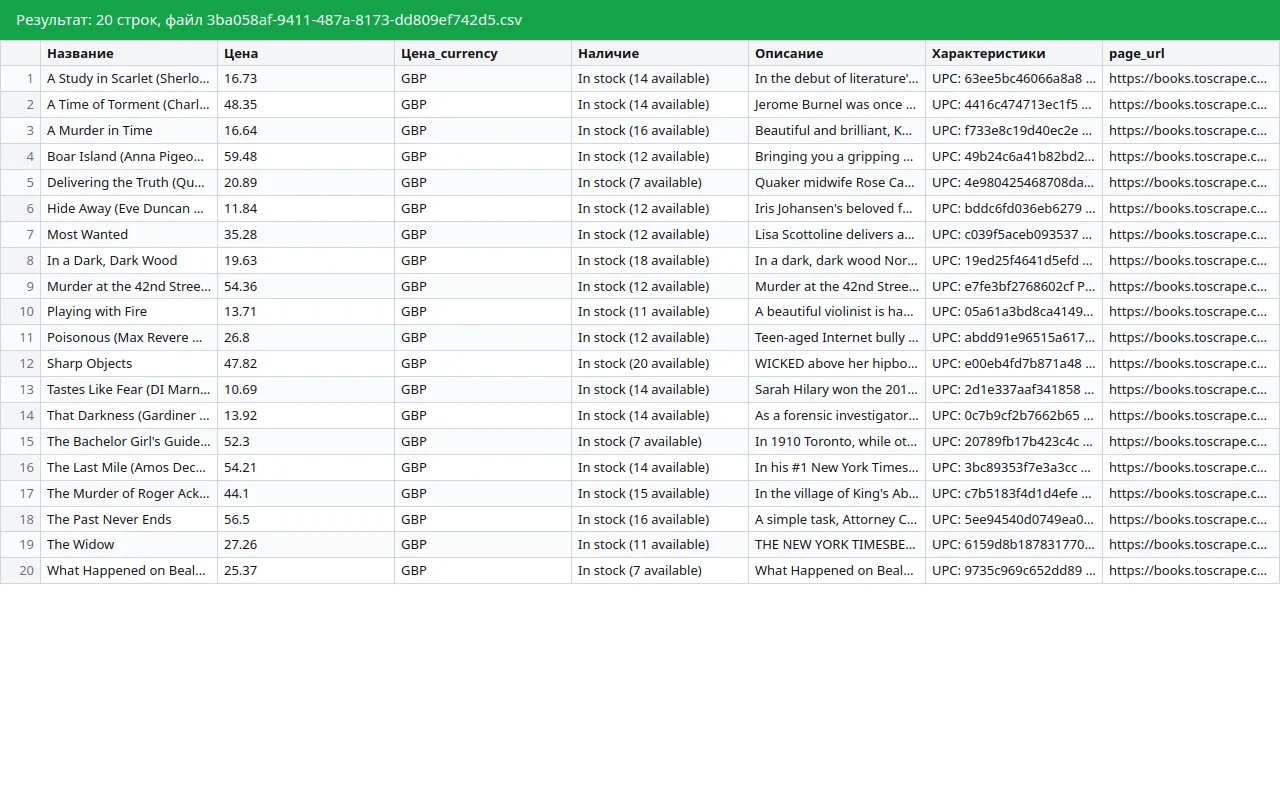
Task: Click the price cell 26.8
Action: [306, 338]
